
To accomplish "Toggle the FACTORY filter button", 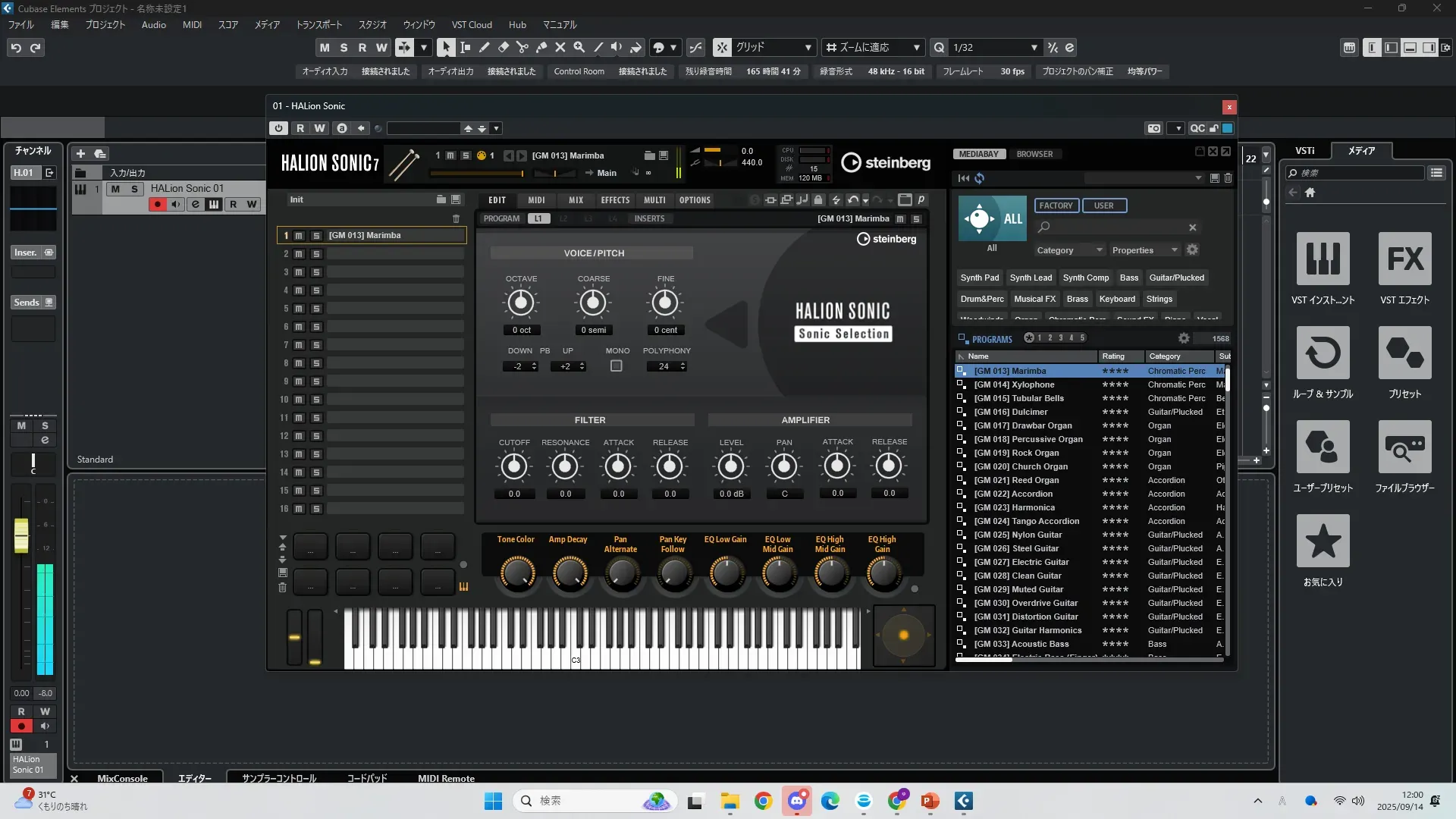I will (x=1056, y=206).
